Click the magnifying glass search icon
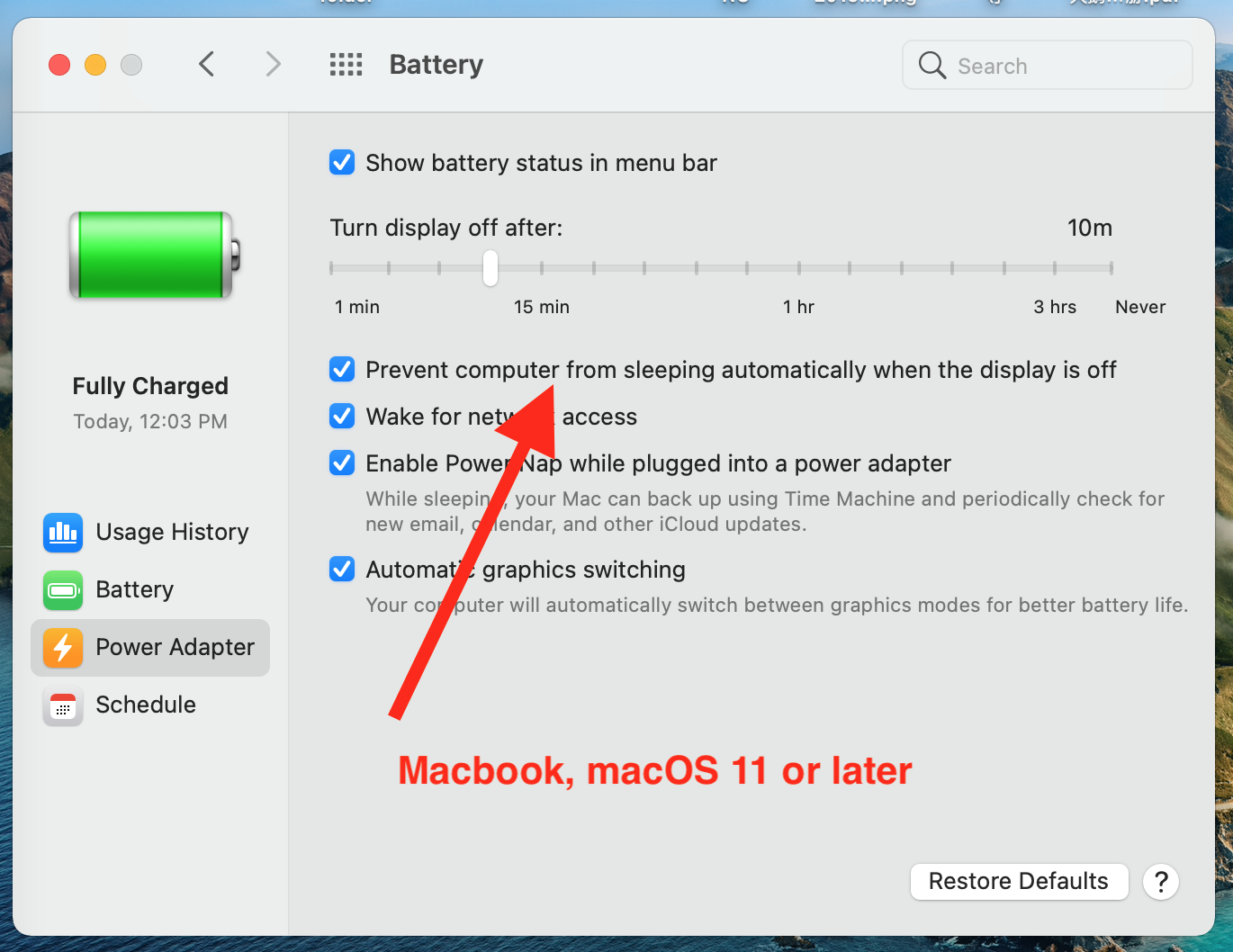This screenshot has height=952, width=1233. [x=931, y=65]
